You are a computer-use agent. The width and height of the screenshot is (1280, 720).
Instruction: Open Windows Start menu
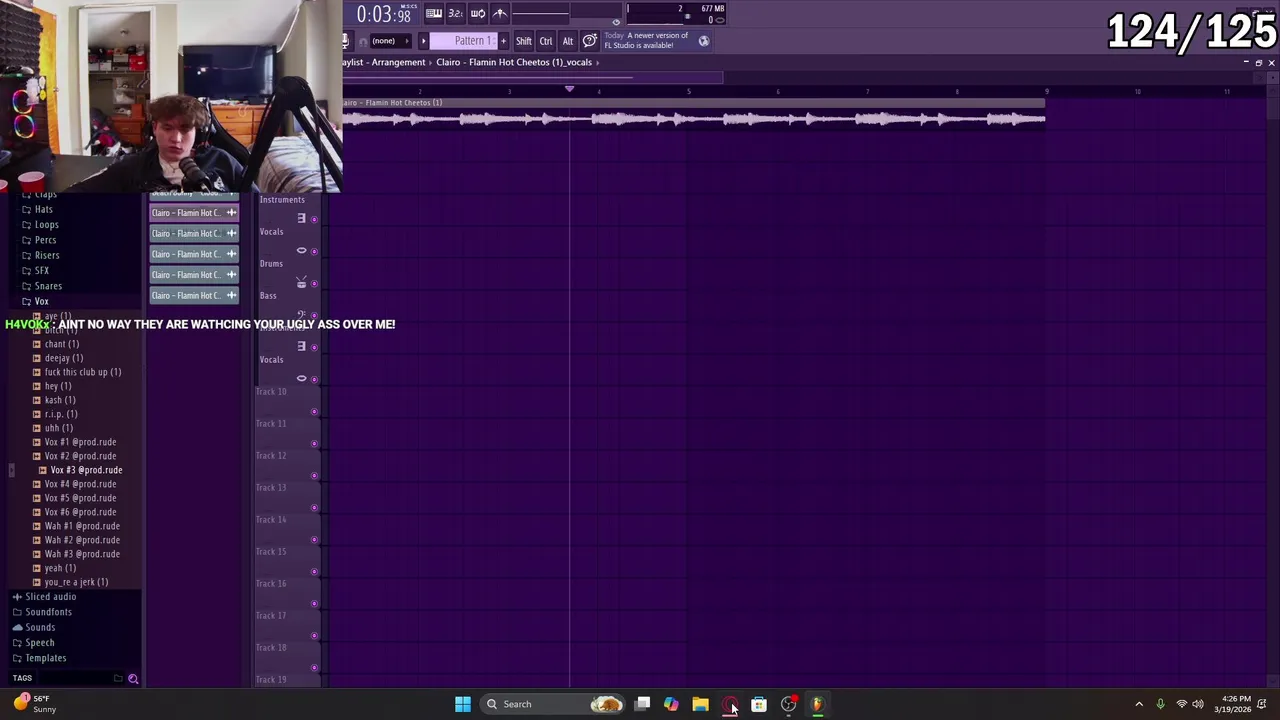(x=463, y=704)
